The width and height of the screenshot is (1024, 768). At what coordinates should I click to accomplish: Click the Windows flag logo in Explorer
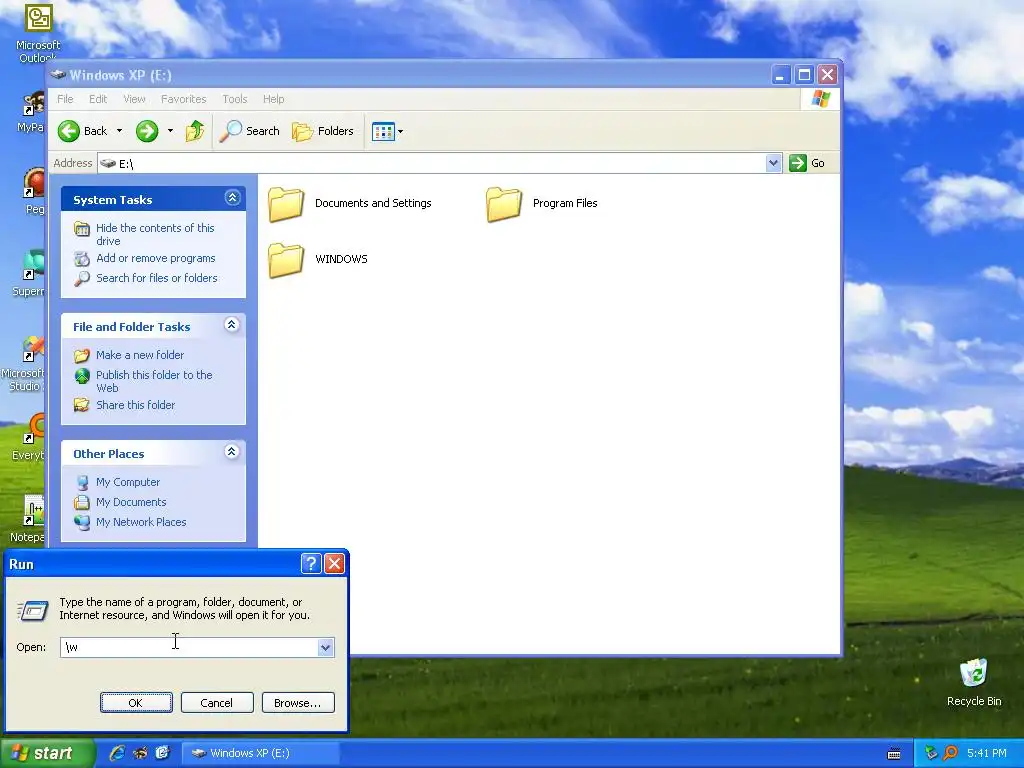(820, 99)
